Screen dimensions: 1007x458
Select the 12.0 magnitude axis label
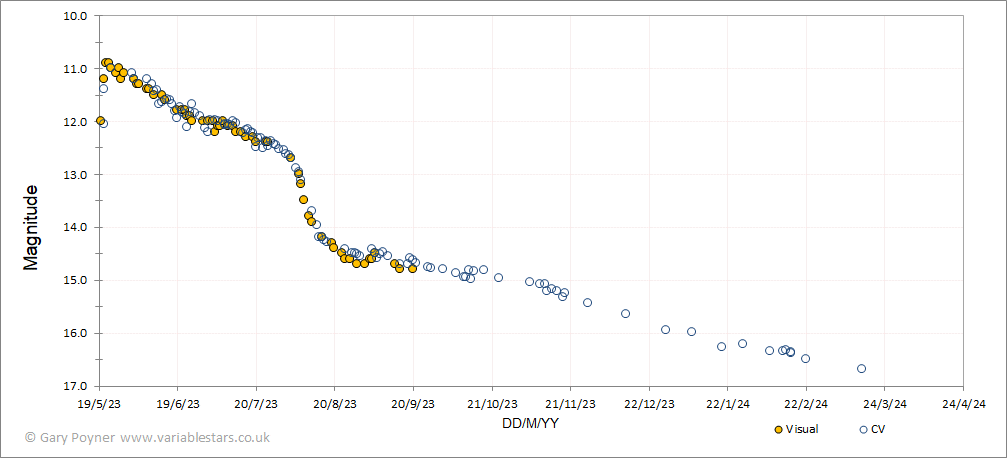76,121
